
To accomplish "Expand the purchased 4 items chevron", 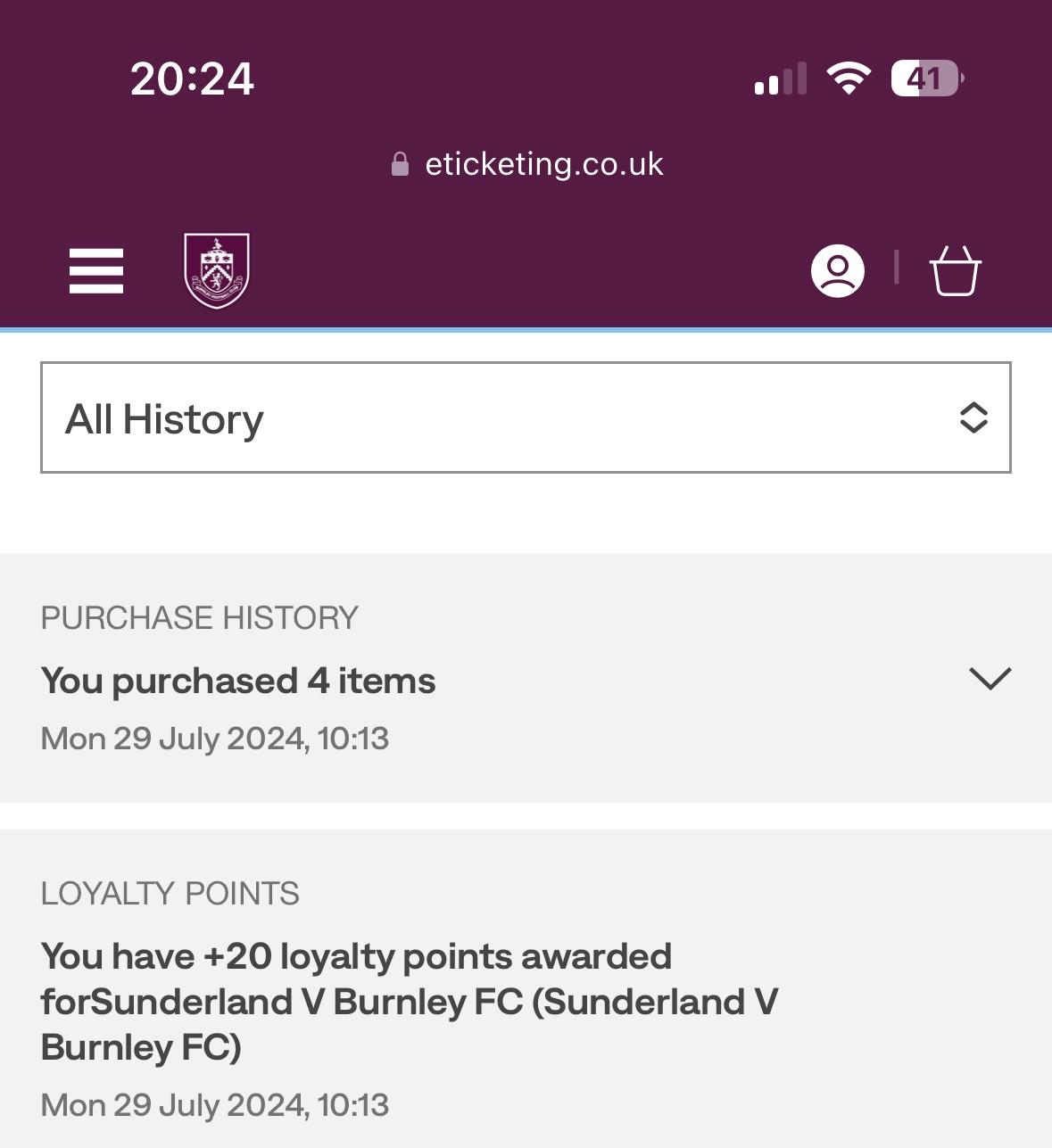I will 990,679.
